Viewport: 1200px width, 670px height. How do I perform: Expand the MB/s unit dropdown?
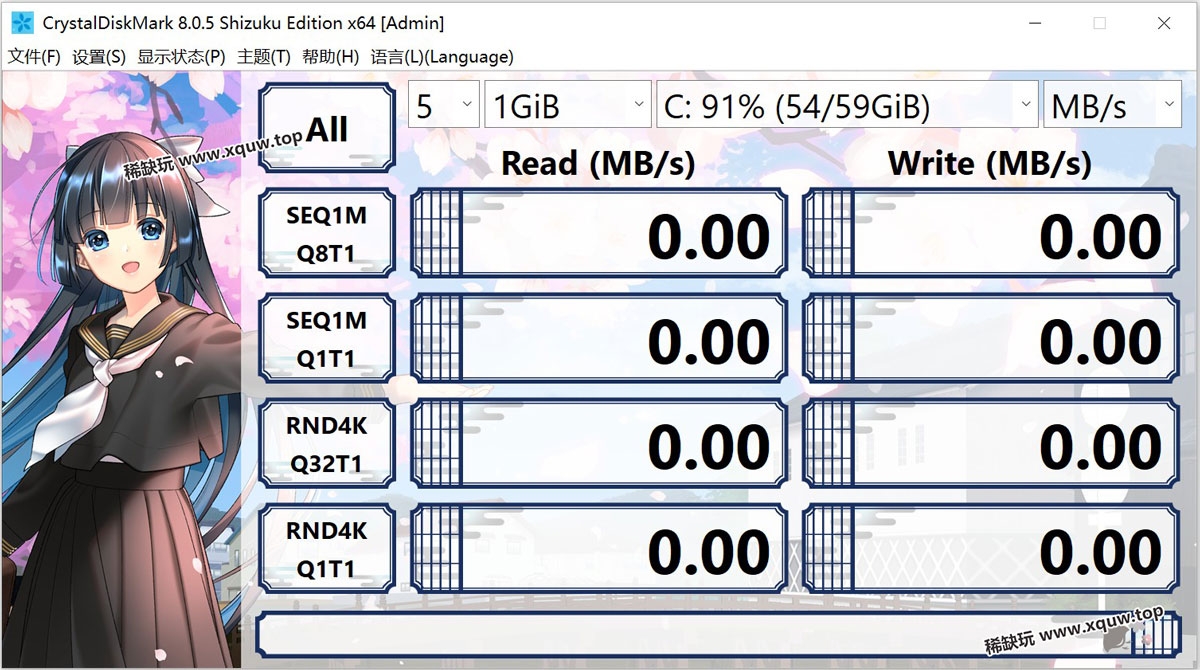pyautogui.click(x=1113, y=105)
